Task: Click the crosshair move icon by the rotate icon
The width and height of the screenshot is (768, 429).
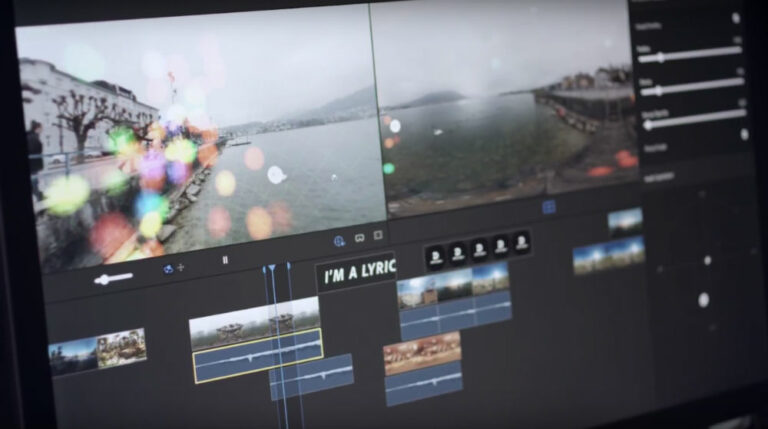Action: [181, 267]
